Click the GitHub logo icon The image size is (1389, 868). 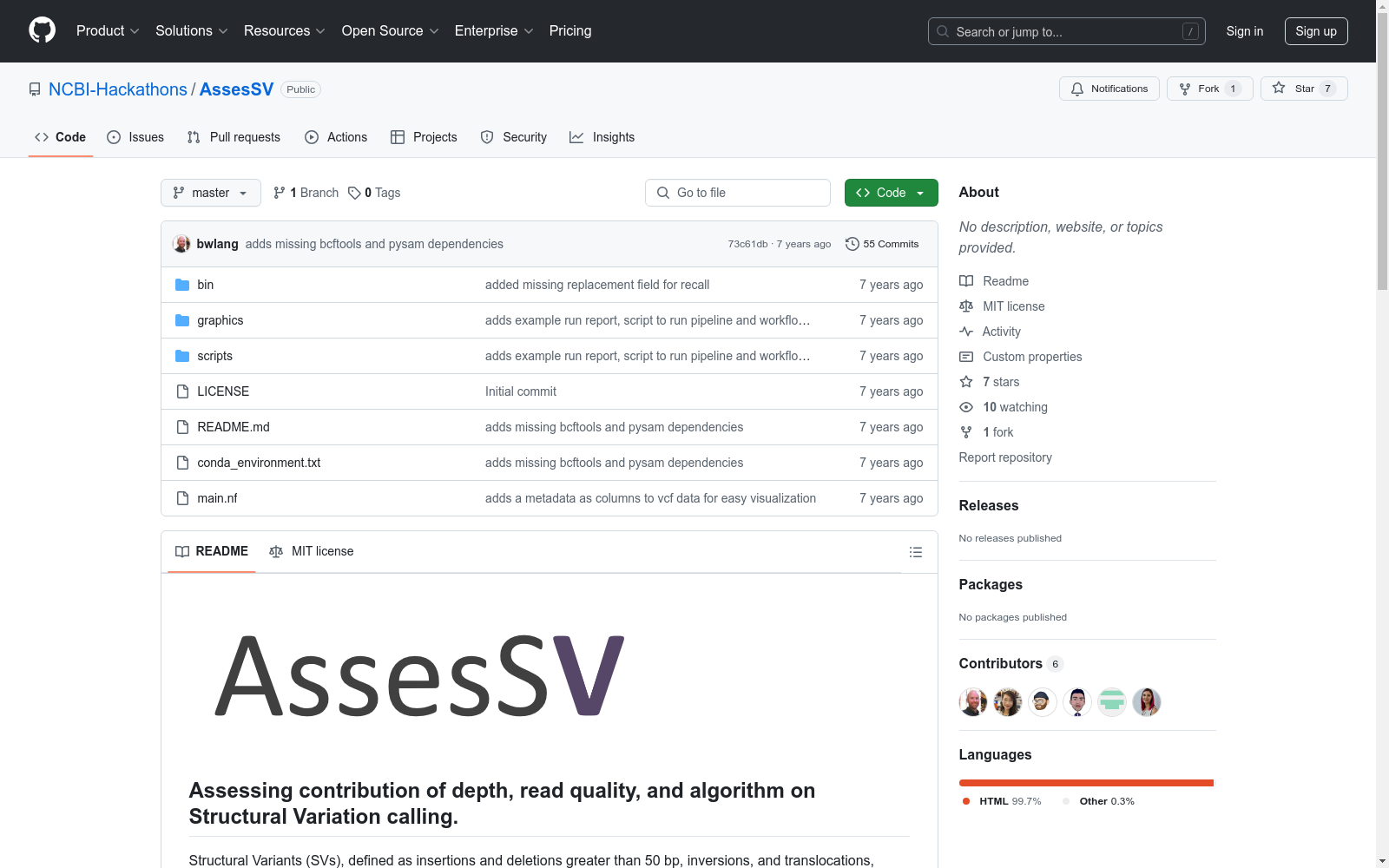42,30
